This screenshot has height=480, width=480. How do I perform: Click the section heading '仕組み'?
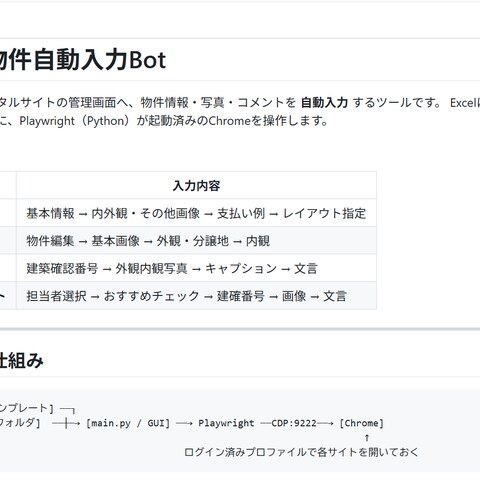[x=22, y=361]
